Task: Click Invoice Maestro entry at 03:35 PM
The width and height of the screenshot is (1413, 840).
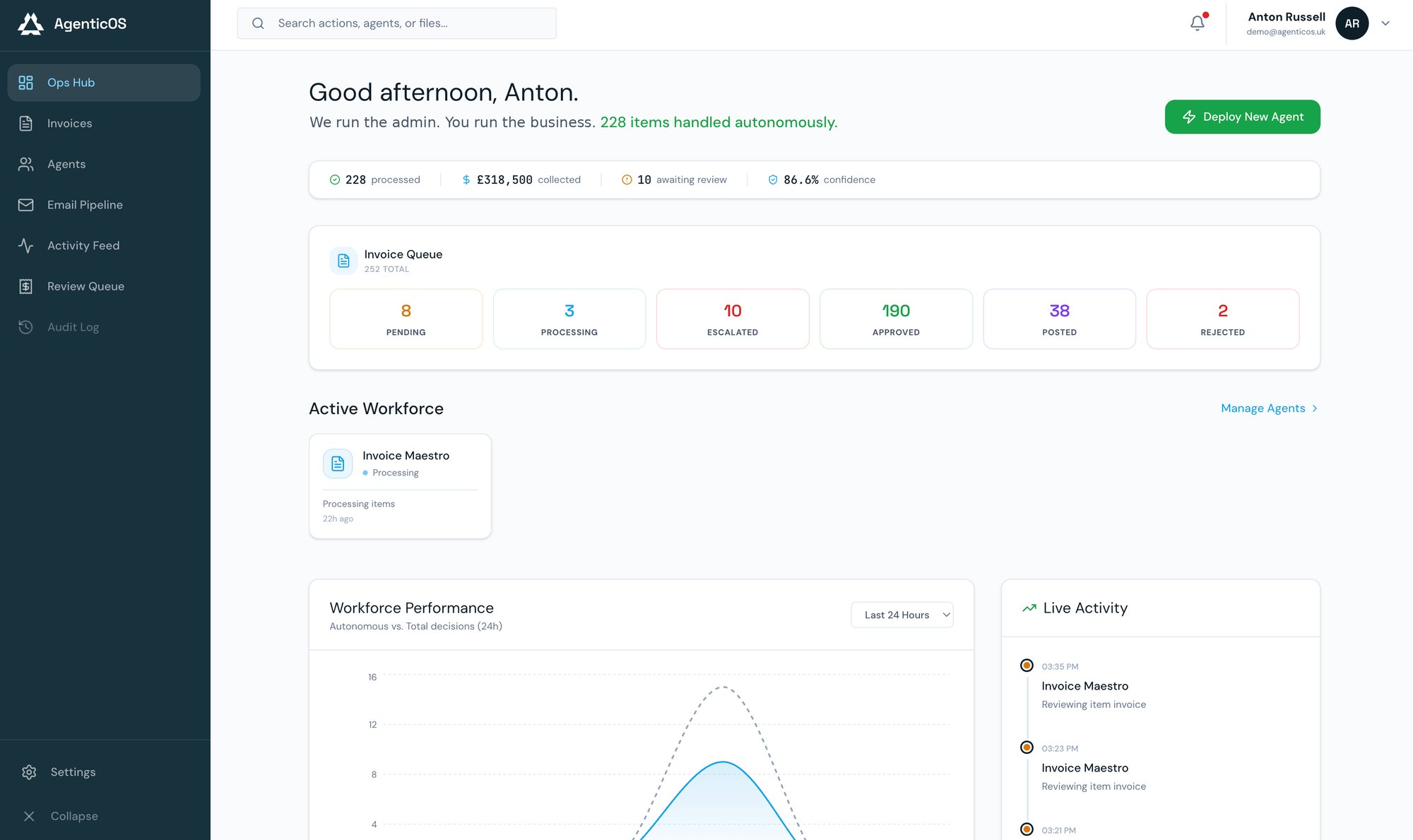Action: click(x=1084, y=686)
